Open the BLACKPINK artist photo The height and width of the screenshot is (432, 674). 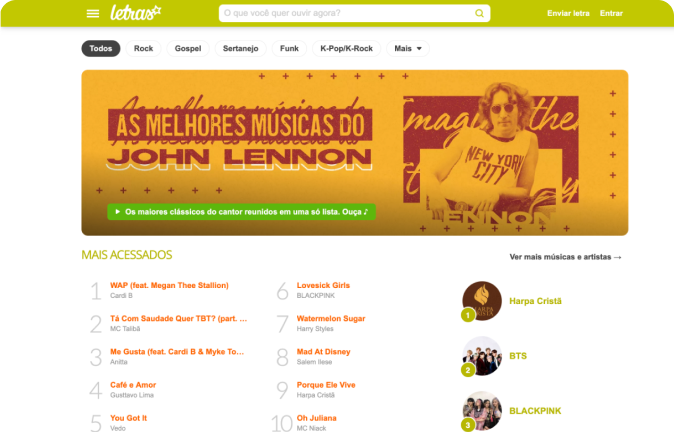tap(482, 411)
